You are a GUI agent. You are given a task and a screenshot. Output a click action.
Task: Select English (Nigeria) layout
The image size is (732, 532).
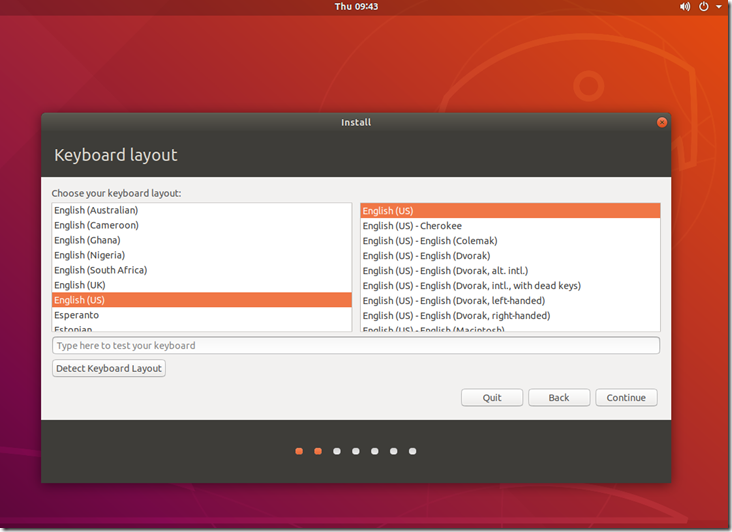click(202, 255)
